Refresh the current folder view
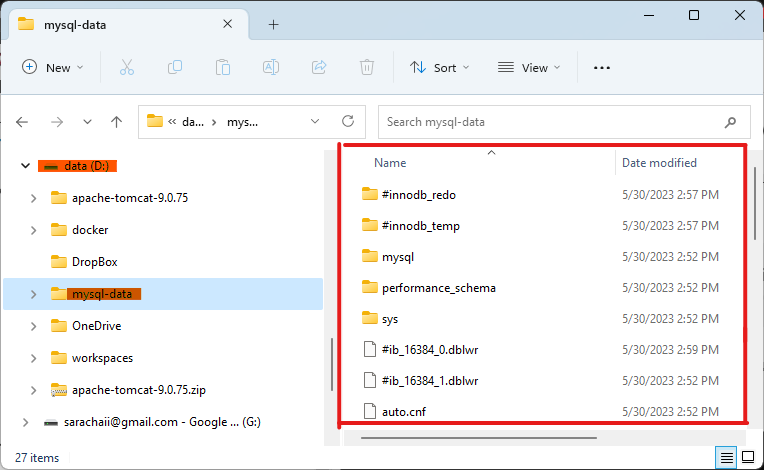The height and width of the screenshot is (470, 764). (347, 121)
